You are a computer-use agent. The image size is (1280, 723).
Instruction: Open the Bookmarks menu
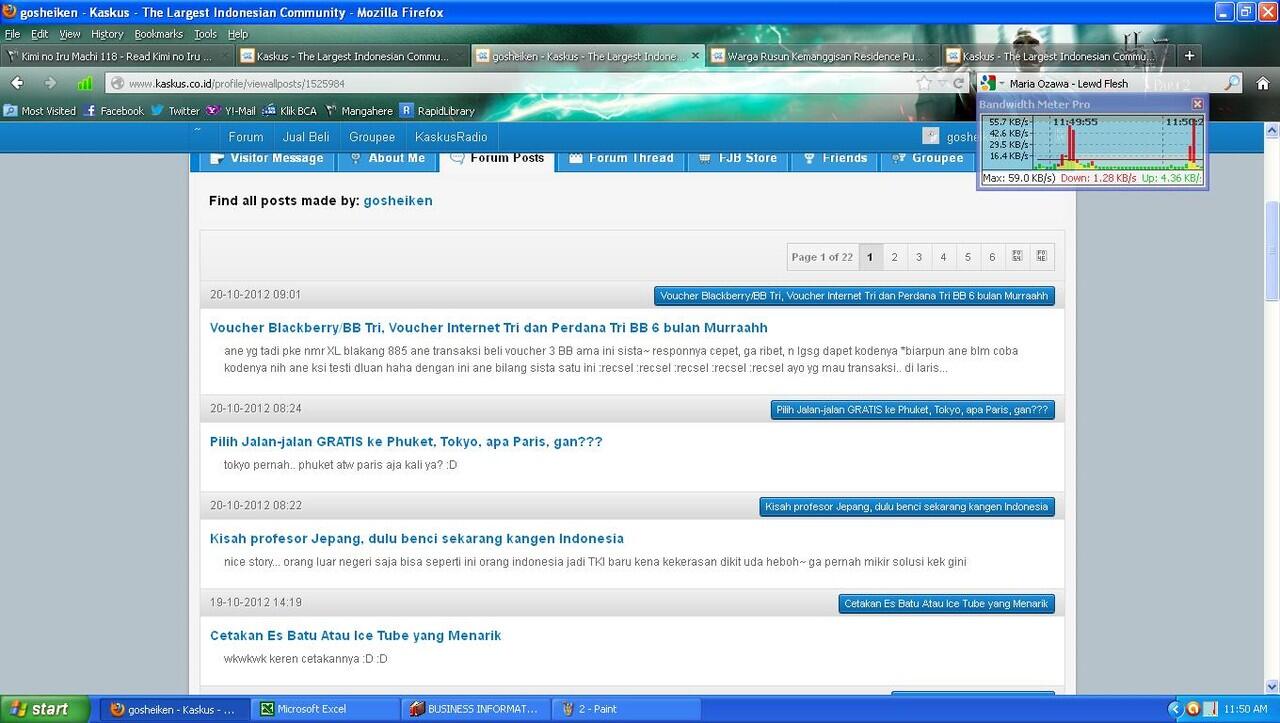pyautogui.click(x=158, y=34)
